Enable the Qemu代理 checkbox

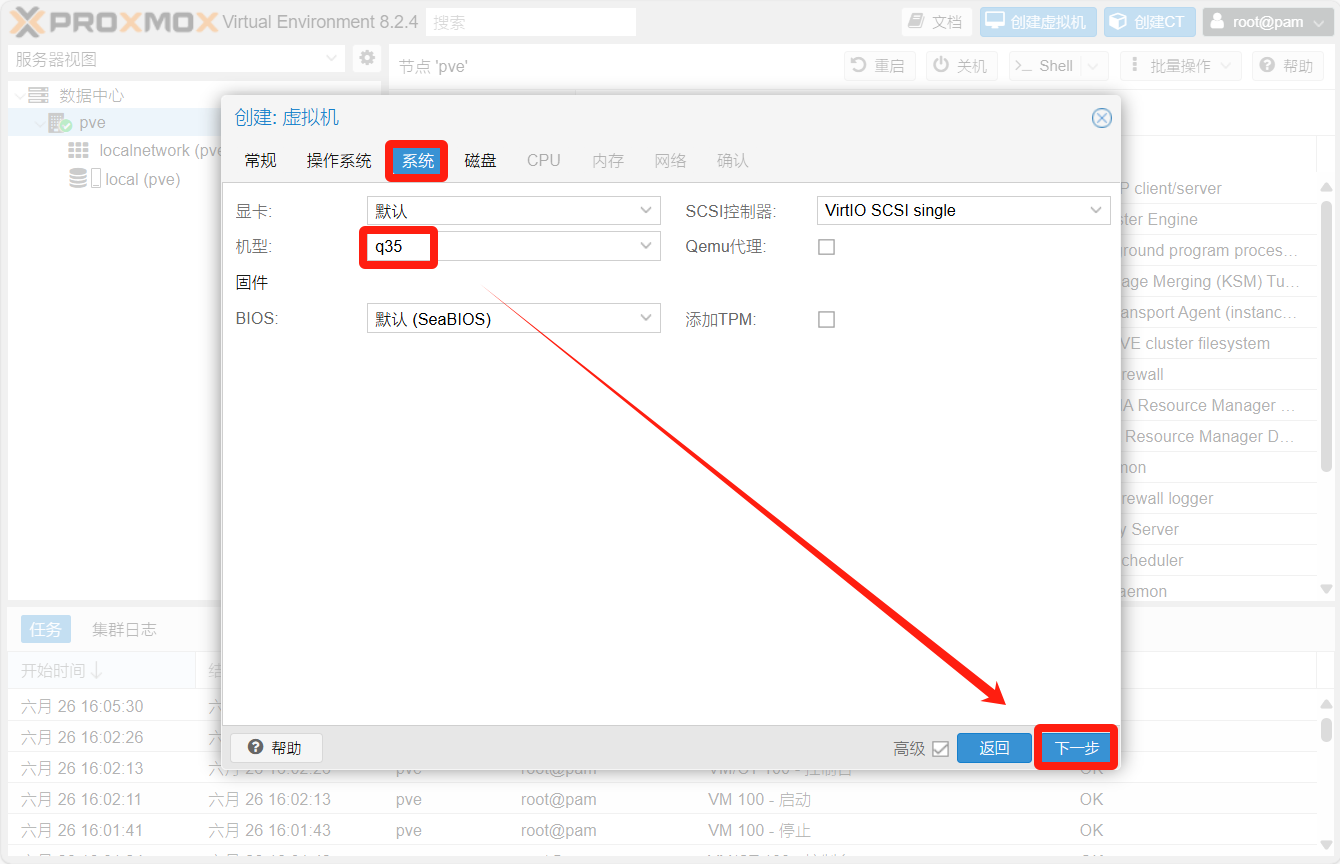[826, 247]
